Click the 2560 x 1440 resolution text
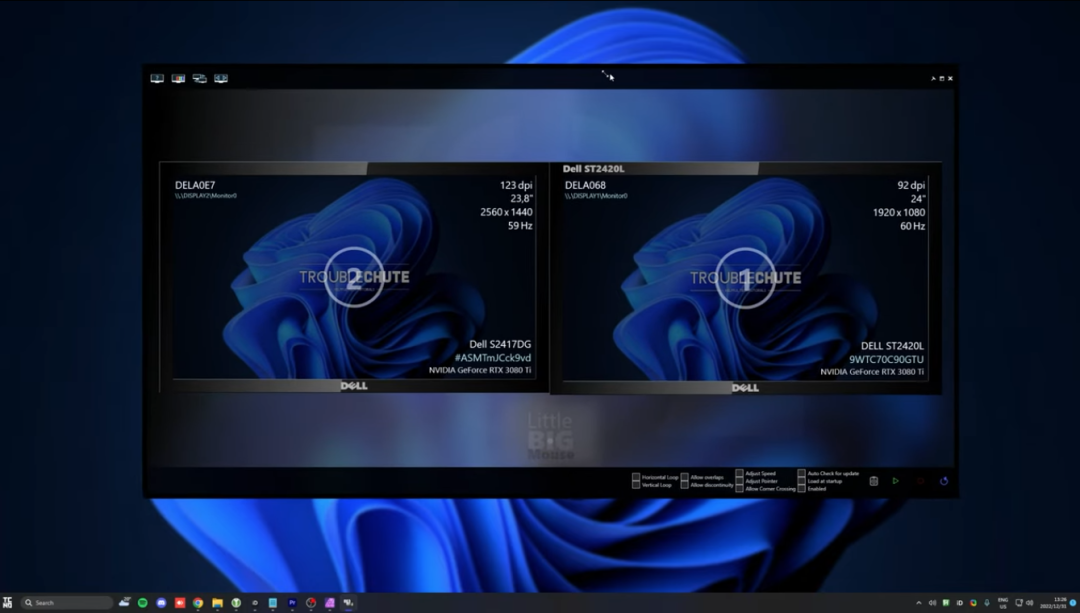 tap(506, 212)
